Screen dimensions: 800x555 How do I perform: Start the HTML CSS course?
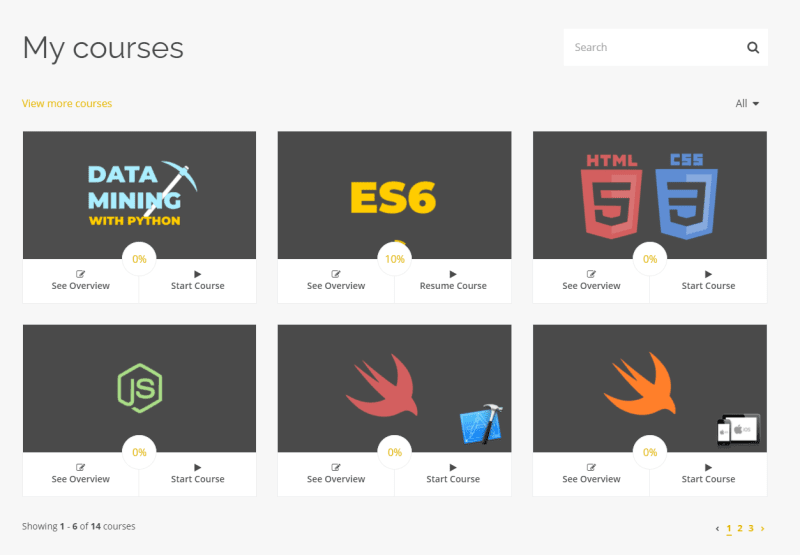(x=708, y=281)
